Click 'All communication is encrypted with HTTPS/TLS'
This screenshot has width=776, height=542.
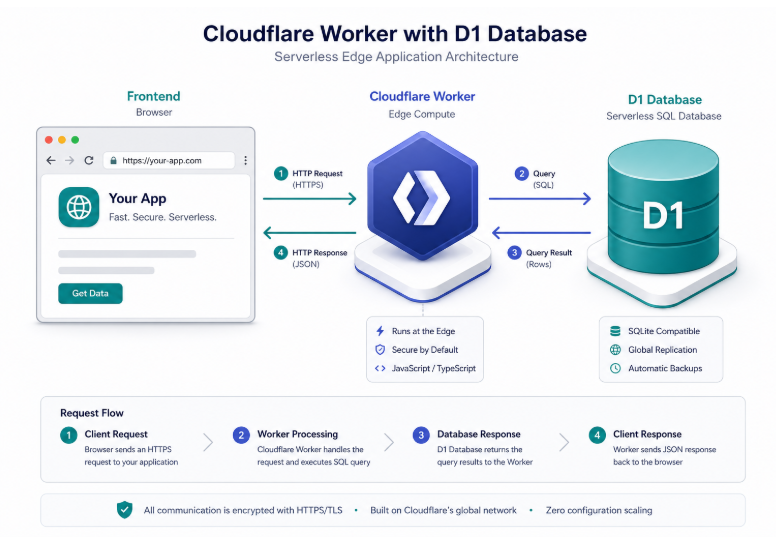pyautogui.click(x=243, y=510)
